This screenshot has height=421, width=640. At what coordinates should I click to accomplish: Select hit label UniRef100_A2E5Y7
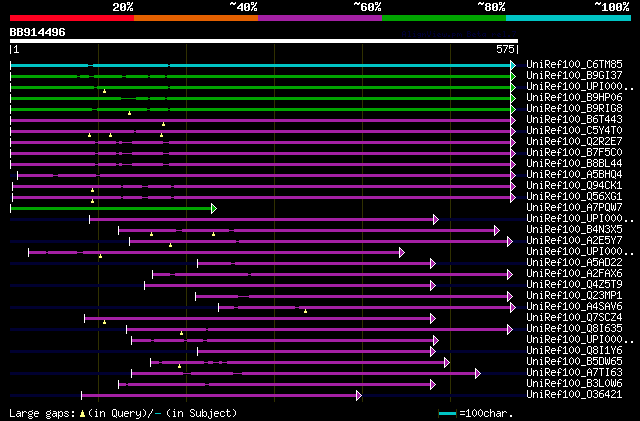[x=574, y=240]
